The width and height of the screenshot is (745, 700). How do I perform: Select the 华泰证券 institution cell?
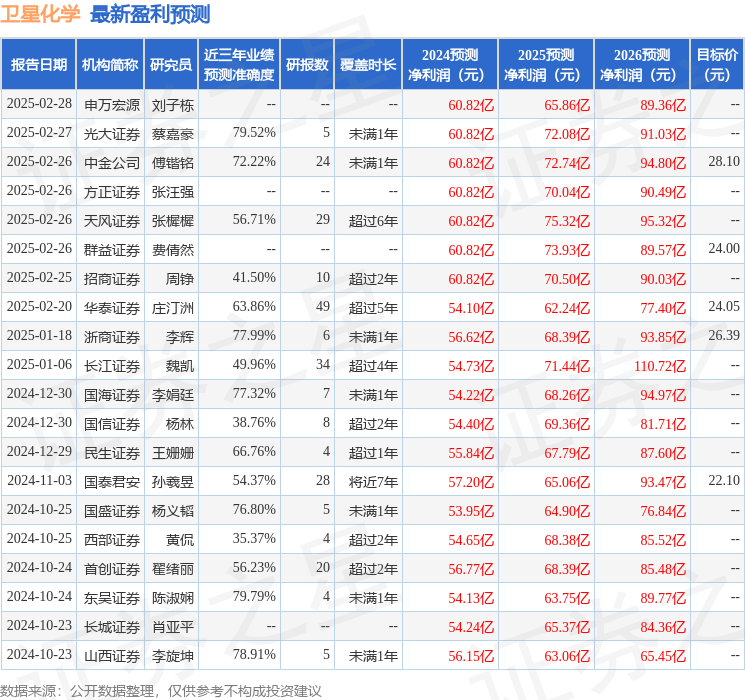coord(112,308)
